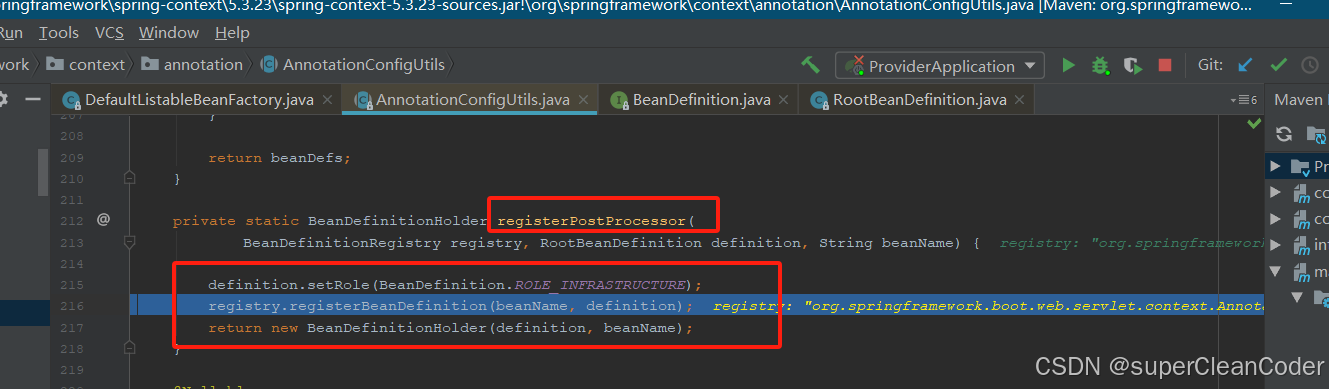Hide the project panel with minus icon
Screen dimensions: 1329x389
pyautogui.click(x=34, y=99)
